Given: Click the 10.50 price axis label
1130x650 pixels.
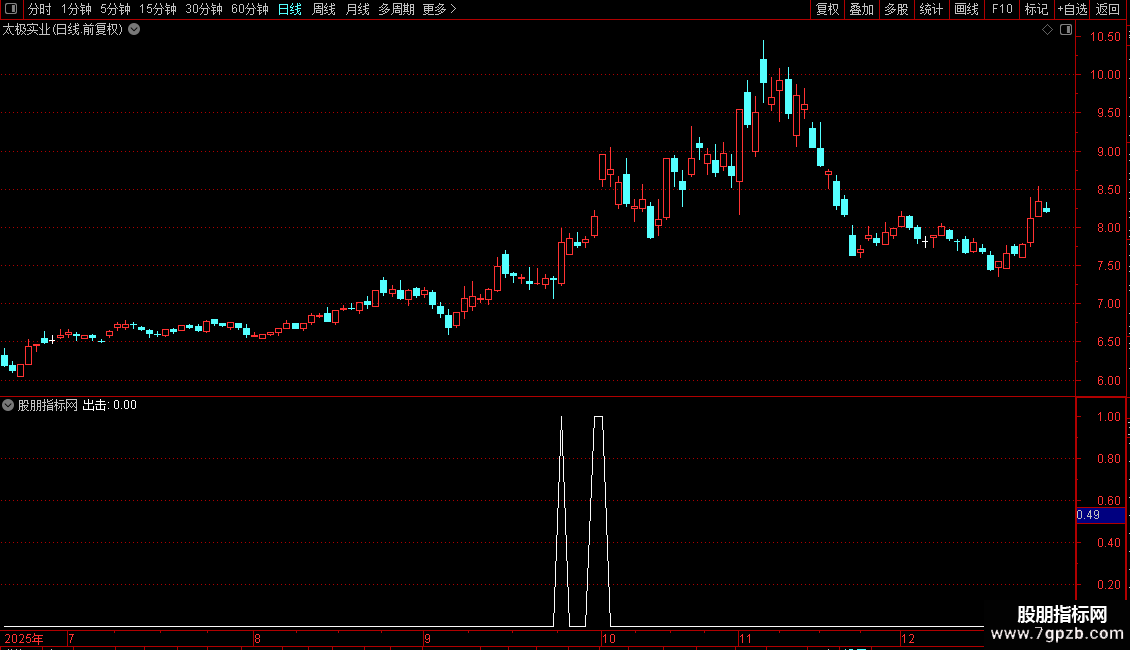Looking at the screenshot, I should (x=1105, y=37).
